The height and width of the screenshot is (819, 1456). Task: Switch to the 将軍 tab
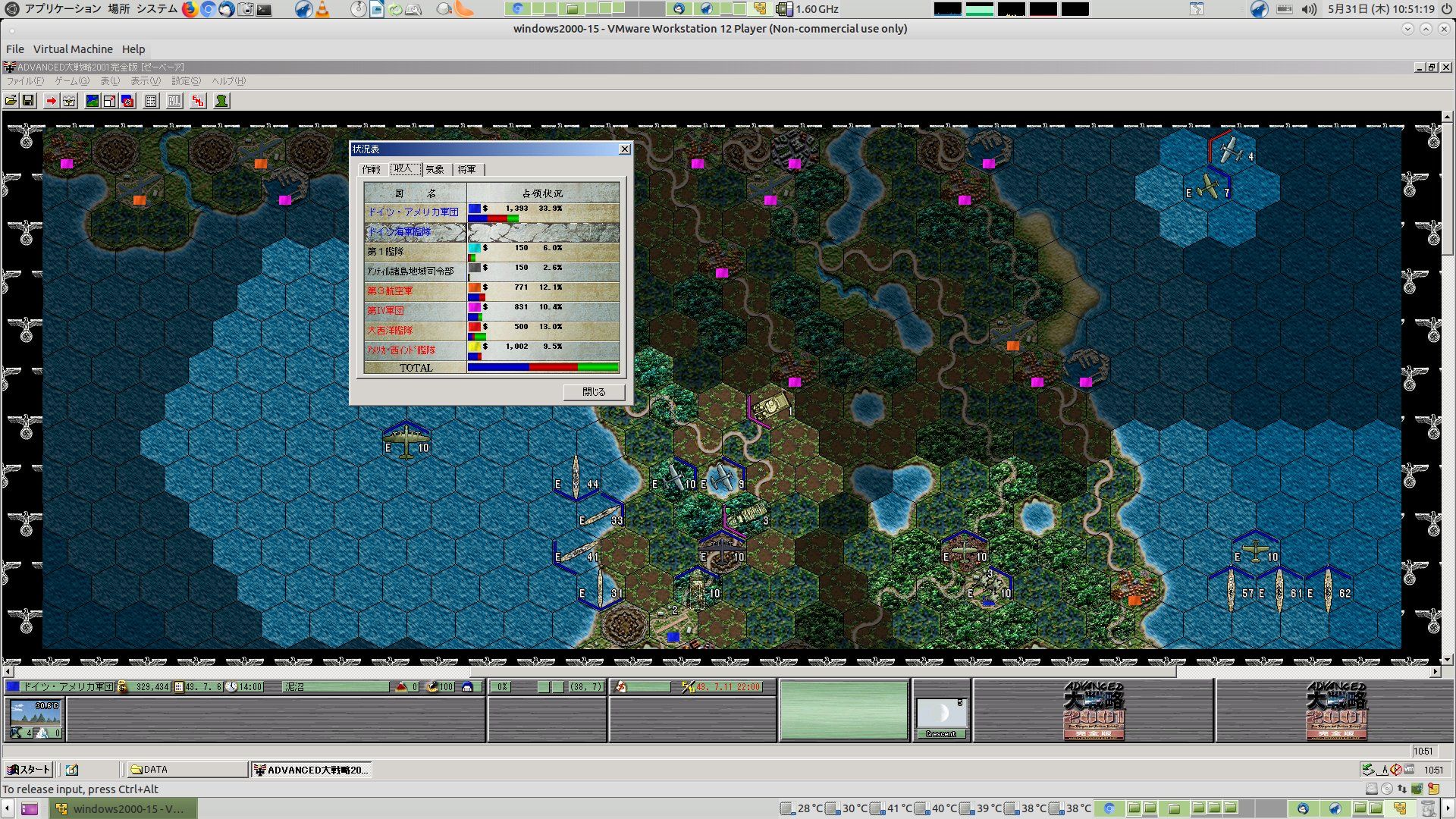467,170
